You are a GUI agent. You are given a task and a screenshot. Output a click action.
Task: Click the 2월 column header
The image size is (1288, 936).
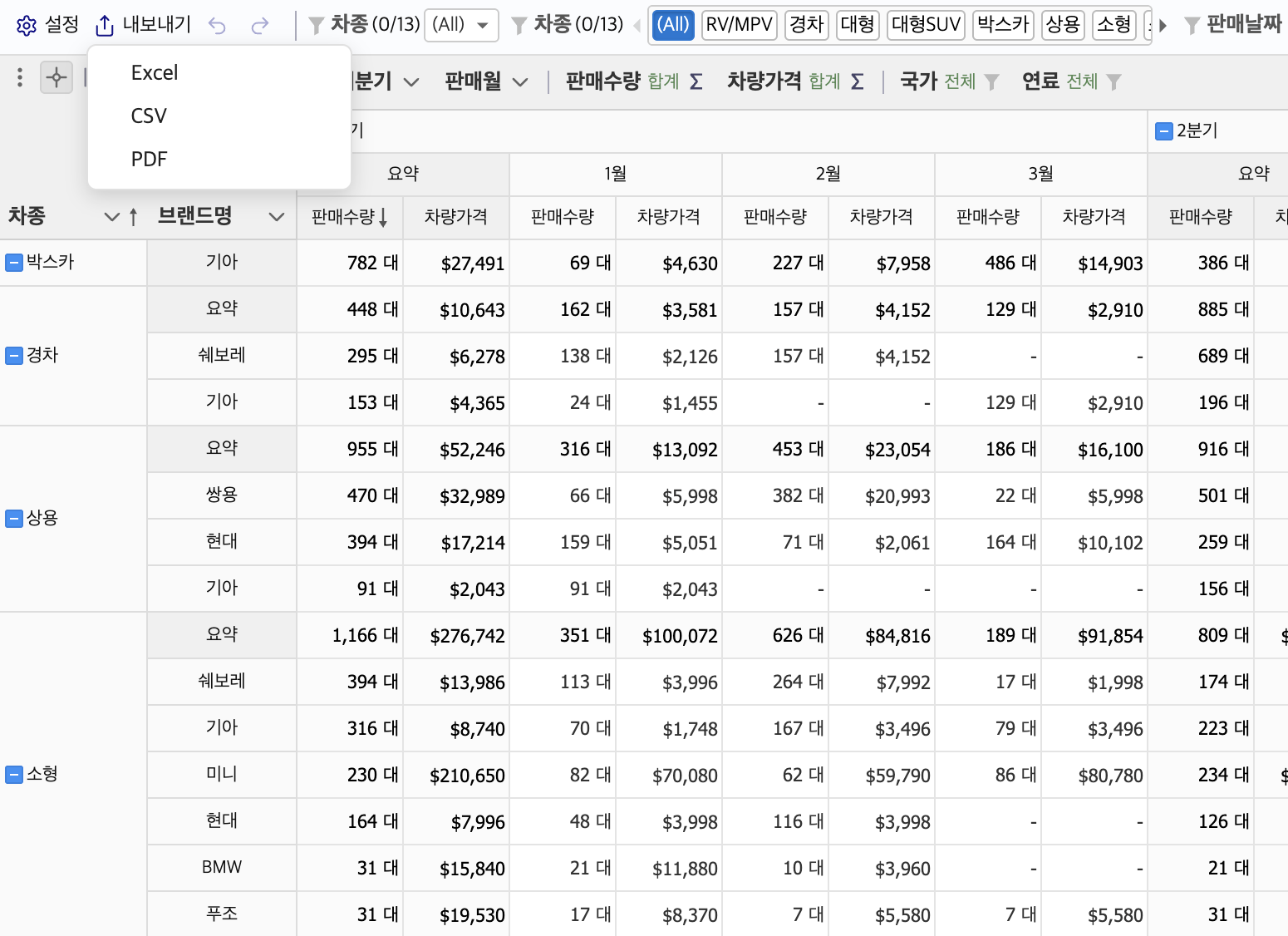pyautogui.click(x=828, y=174)
